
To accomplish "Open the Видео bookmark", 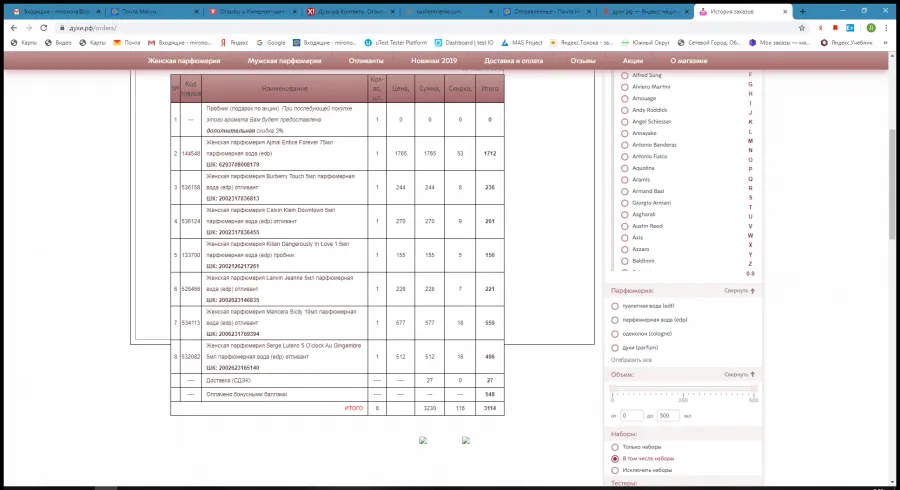I will click(x=58, y=42).
